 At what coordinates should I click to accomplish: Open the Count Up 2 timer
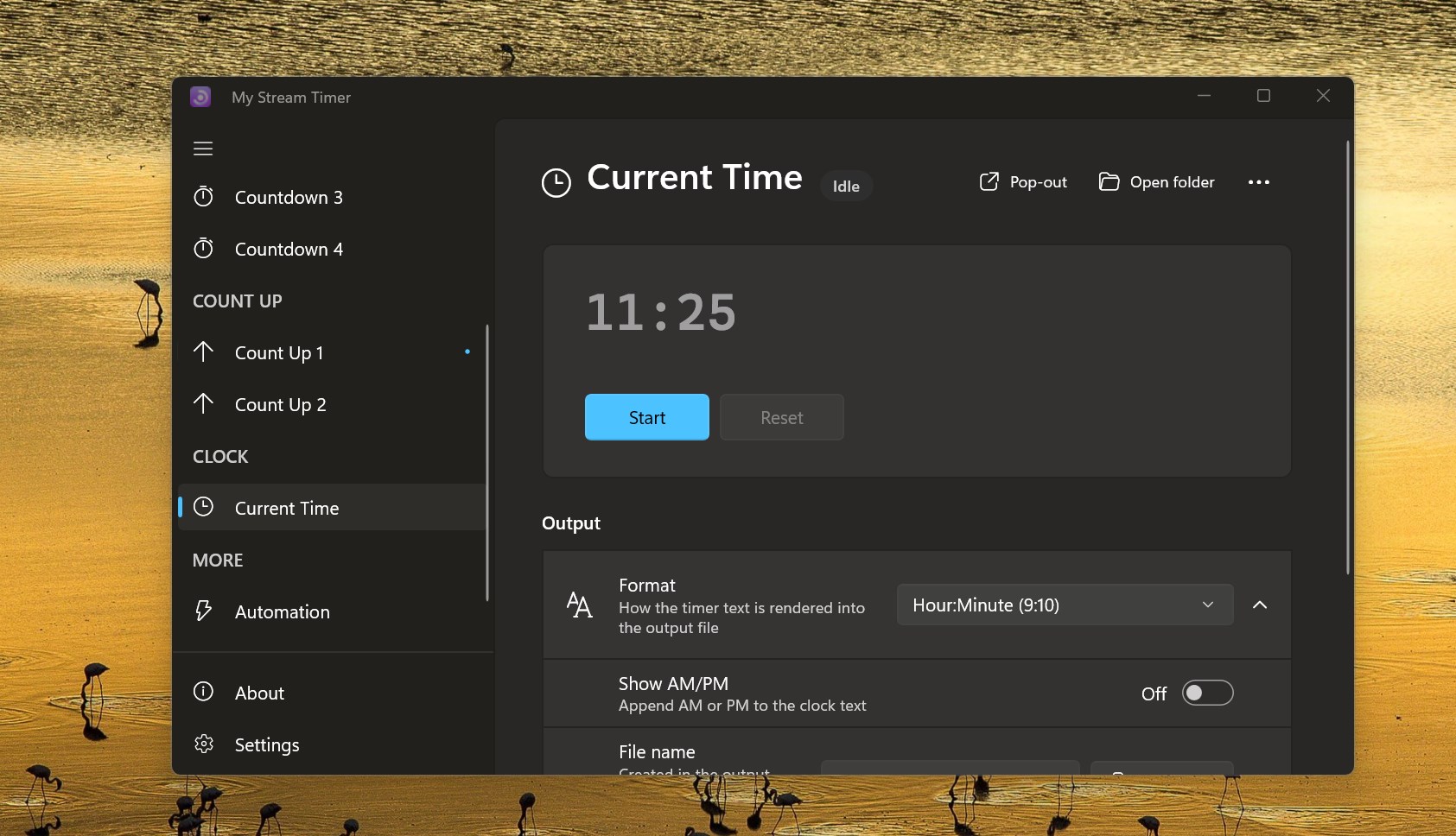(331, 404)
